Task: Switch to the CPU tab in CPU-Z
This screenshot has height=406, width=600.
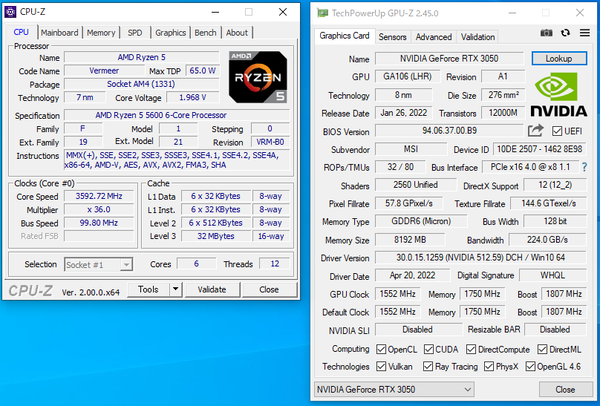Action: coord(21,33)
